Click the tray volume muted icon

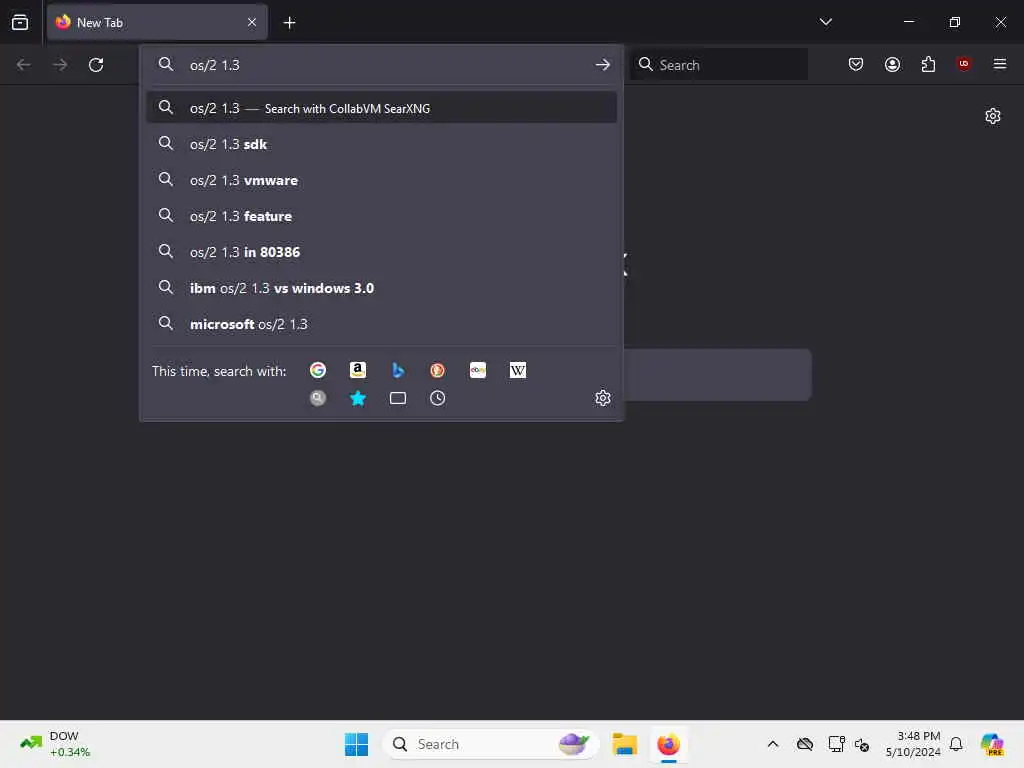point(862,744)
